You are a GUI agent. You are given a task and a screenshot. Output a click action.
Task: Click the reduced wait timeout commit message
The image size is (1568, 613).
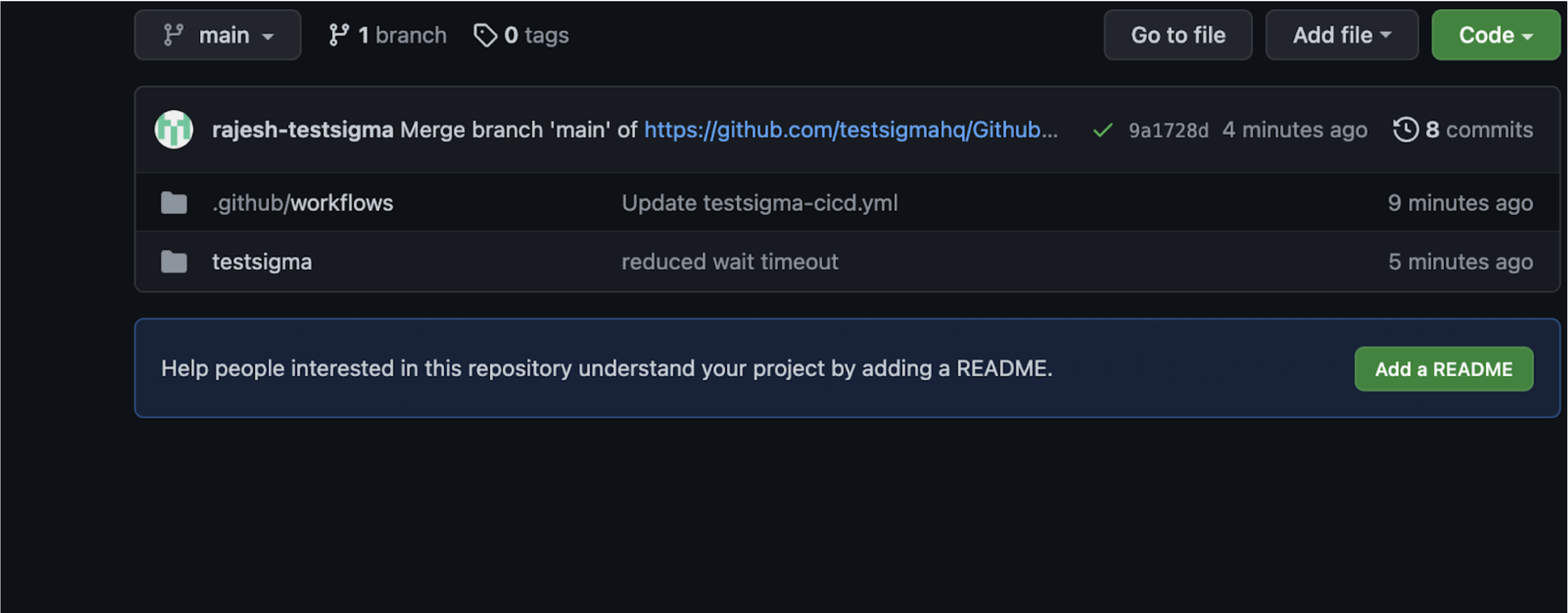tap(729, 261)
